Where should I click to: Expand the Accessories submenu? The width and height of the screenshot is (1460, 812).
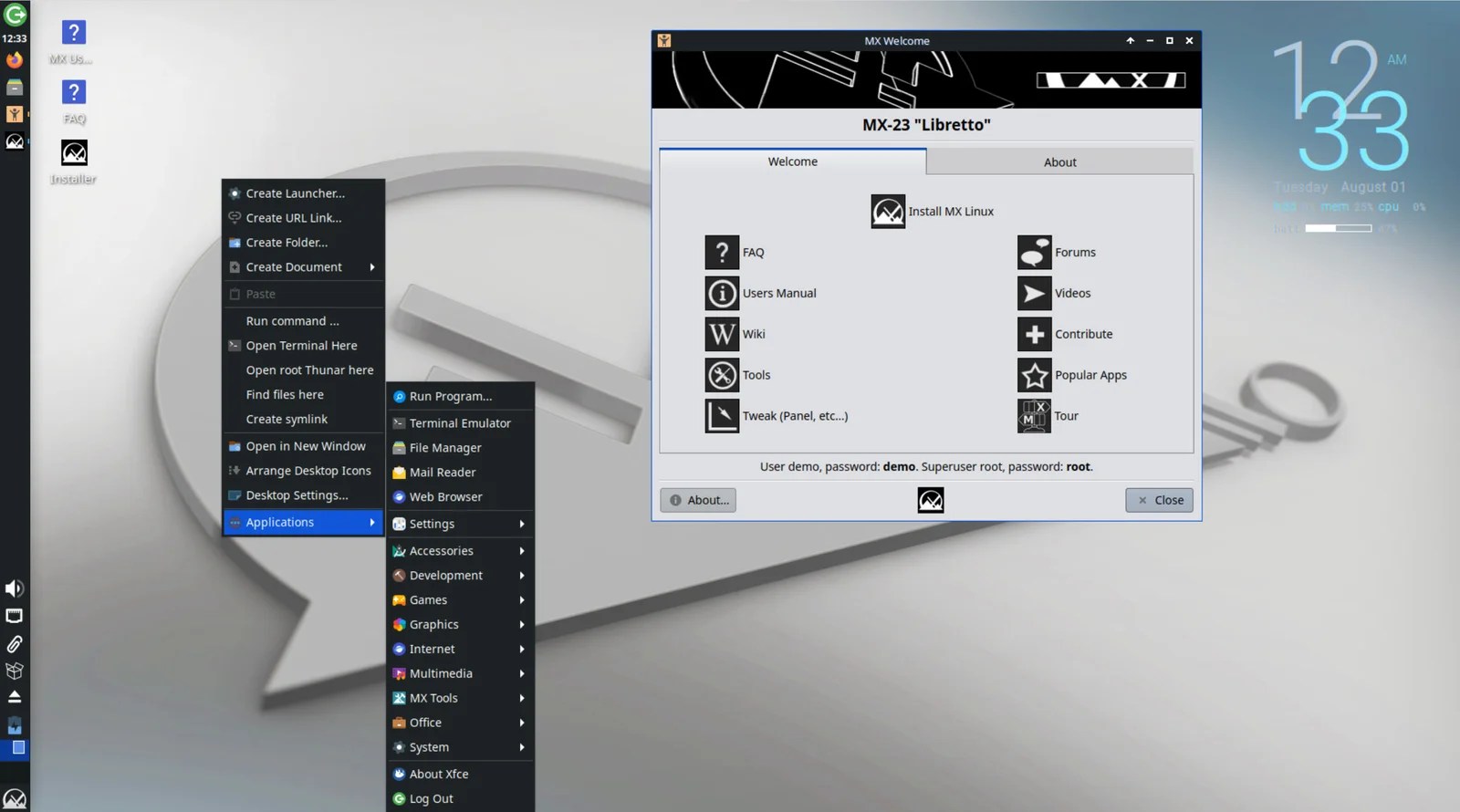point(461,551)
